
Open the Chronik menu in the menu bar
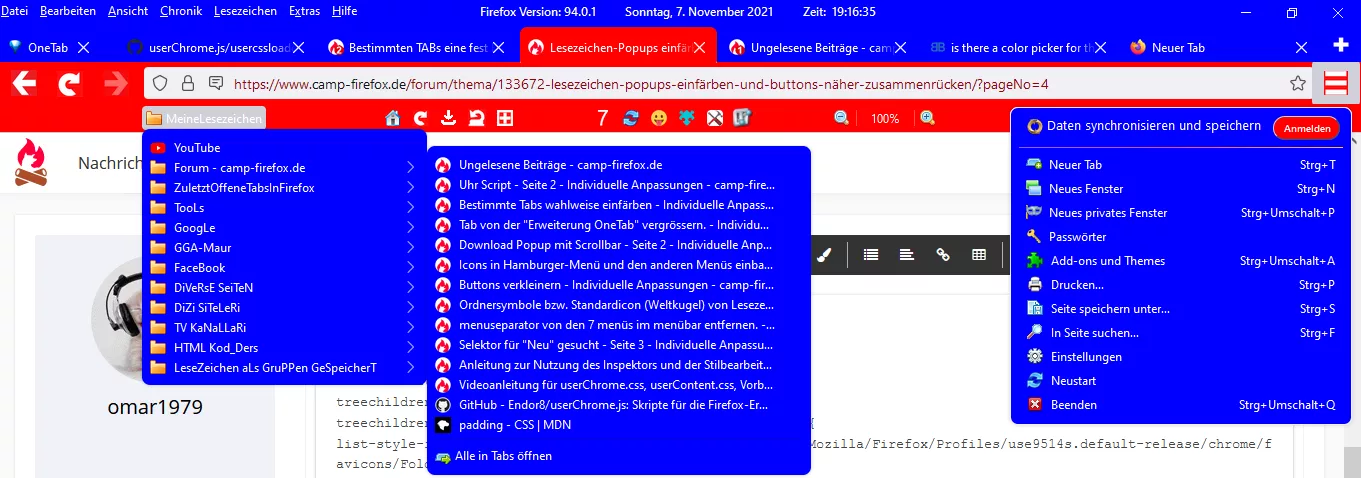(x=180, y=11)
